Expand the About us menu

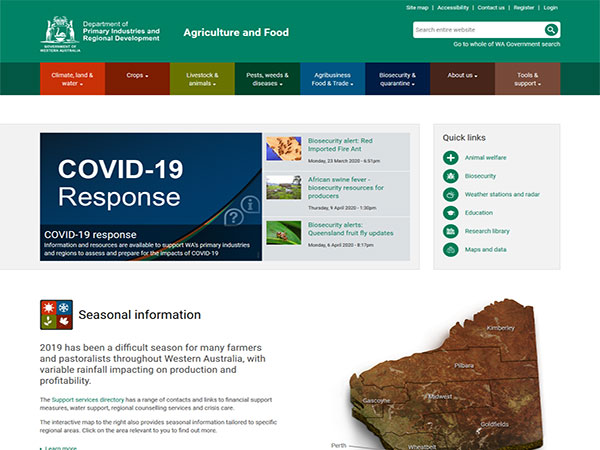pyautogui.click(x=462, y=79)
